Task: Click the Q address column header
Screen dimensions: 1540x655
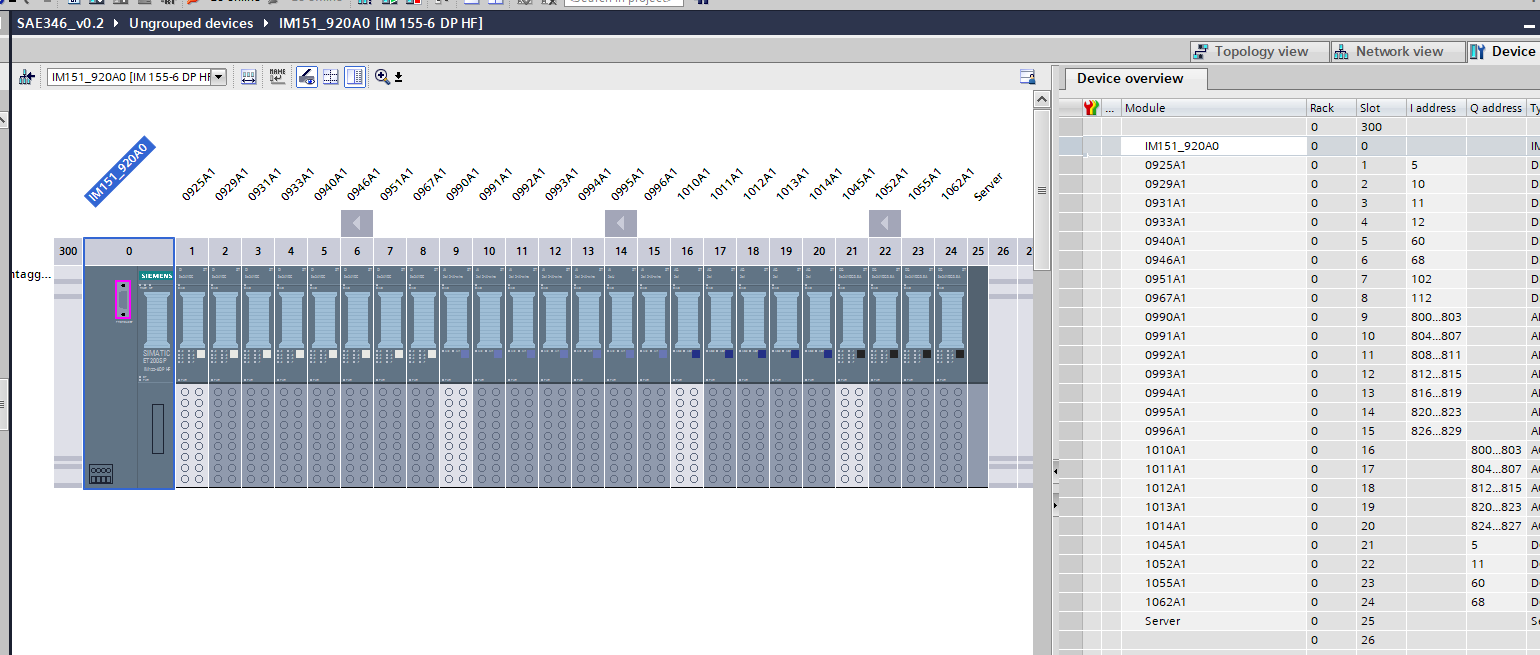Action: point(1496,108)
